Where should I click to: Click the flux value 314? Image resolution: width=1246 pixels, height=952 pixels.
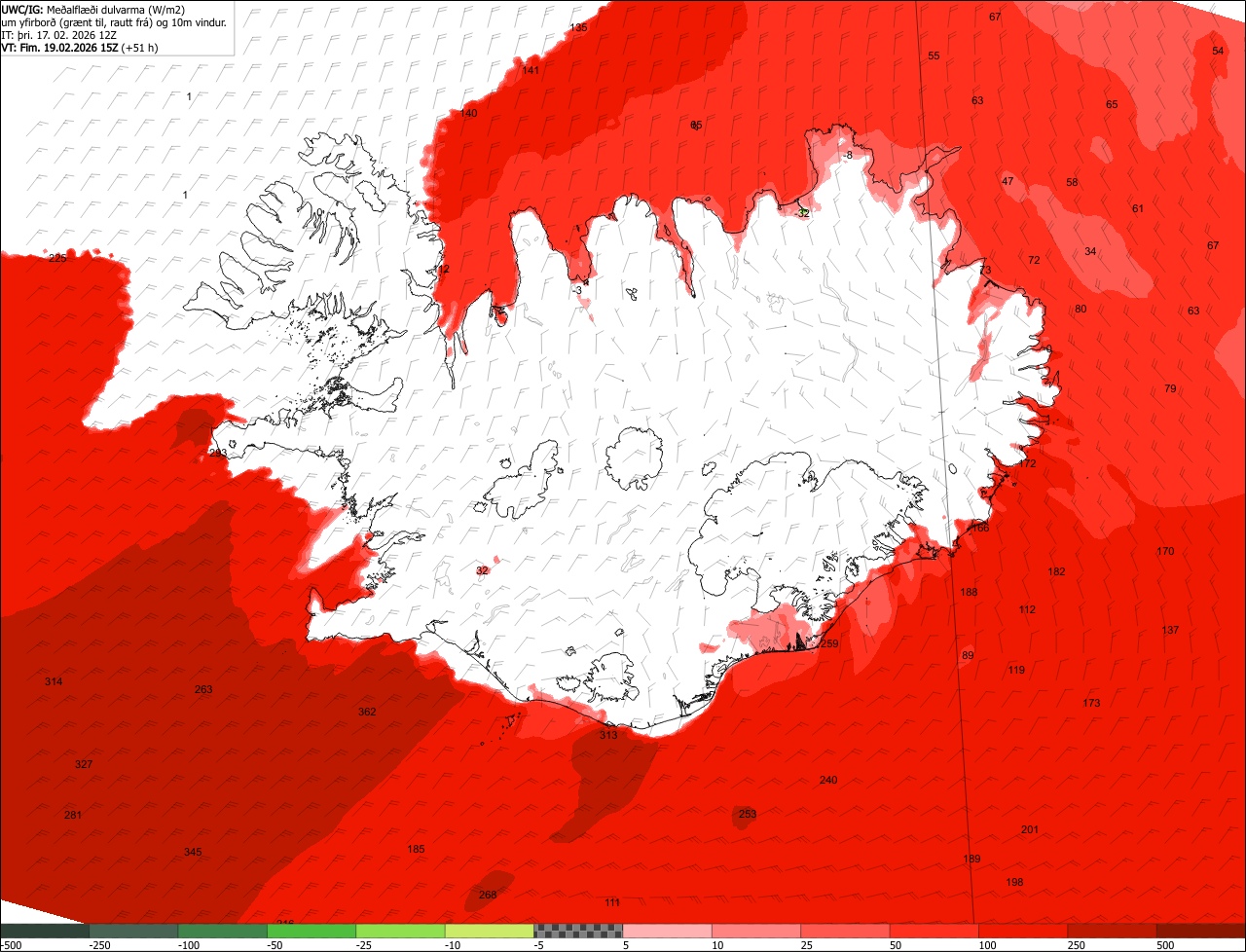click(54, 681)
